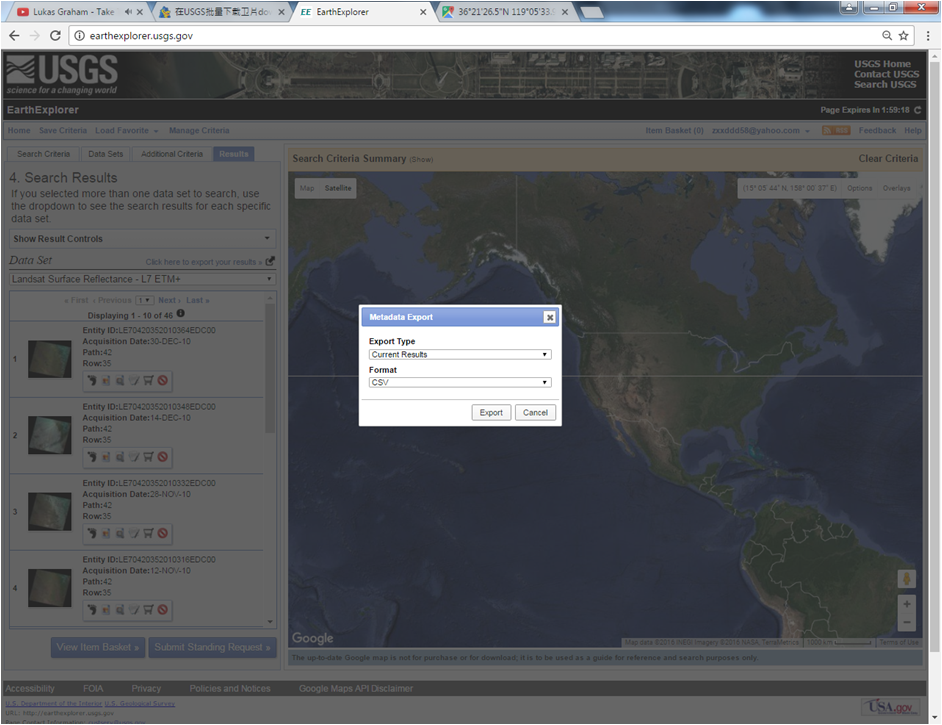The height and width of the screenshot is (725, 942).
Task: Bookmark this page with the star icon
Action: (x=903, y=36)
